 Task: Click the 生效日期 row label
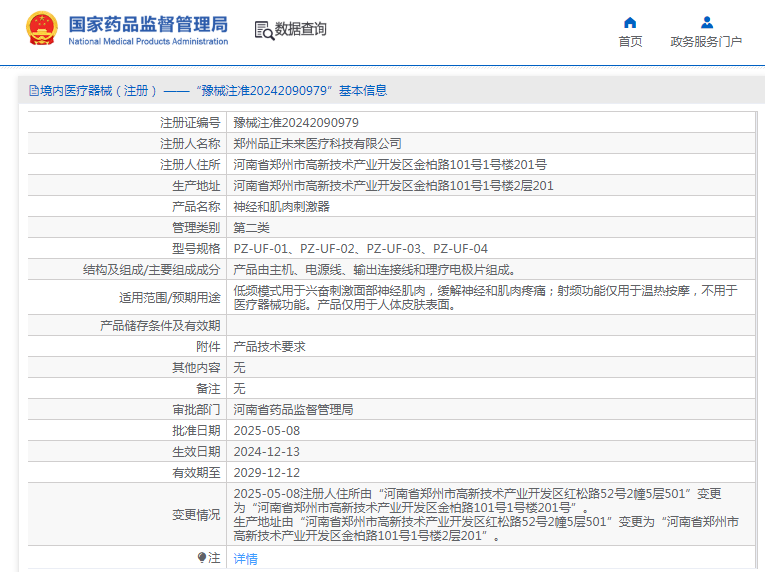196,451
